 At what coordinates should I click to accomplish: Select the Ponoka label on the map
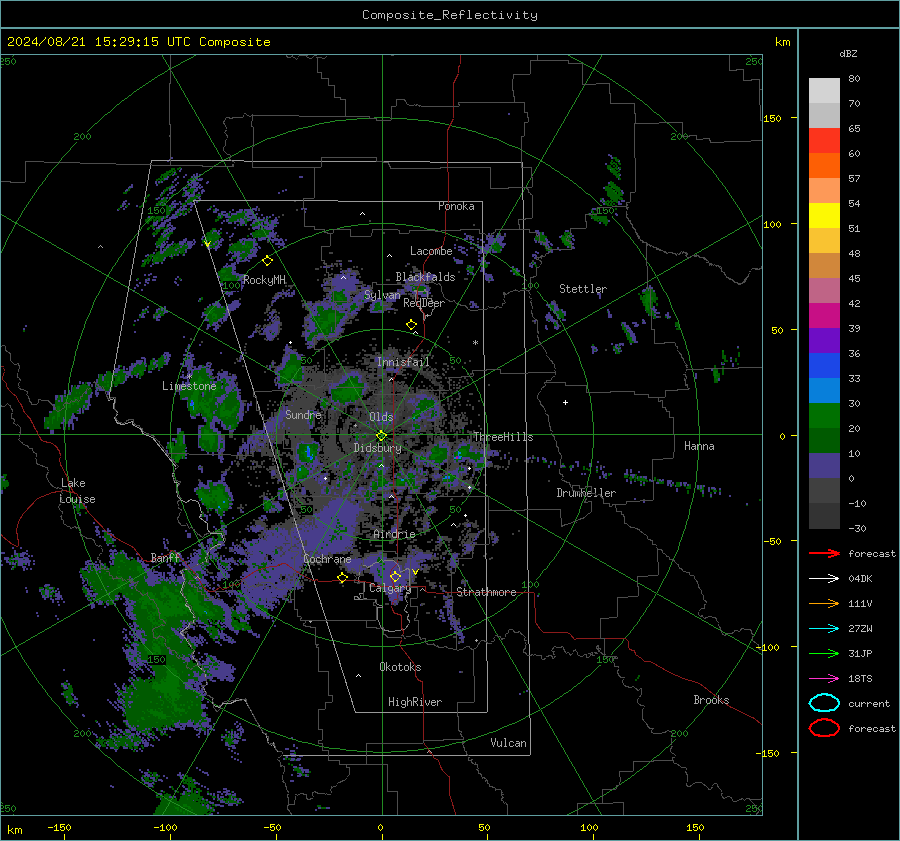(x=456, y=206)
